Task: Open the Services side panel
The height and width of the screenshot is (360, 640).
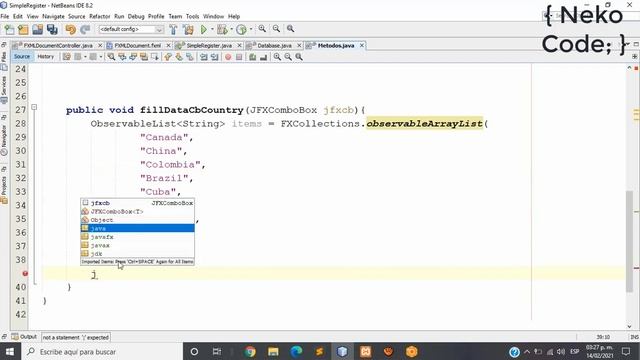Action: point(4,90)
